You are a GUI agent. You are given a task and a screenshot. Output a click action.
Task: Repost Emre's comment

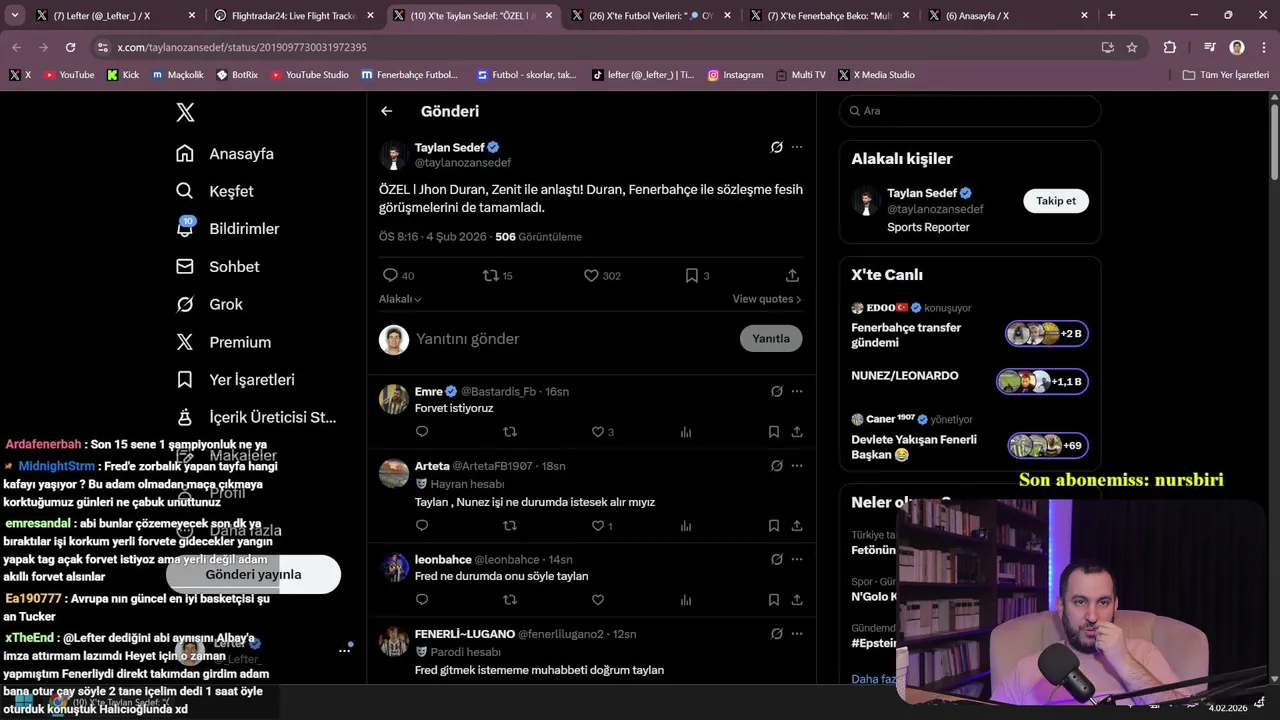pyautogui.click(x=510, y=432)
